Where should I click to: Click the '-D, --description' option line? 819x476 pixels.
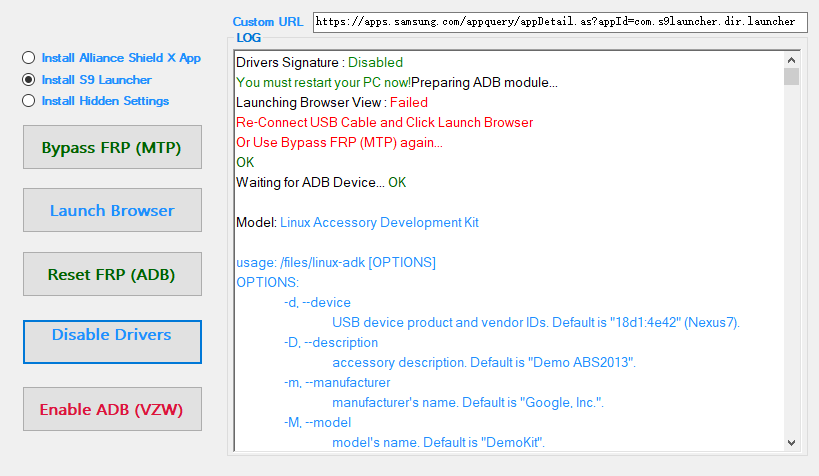331,342
